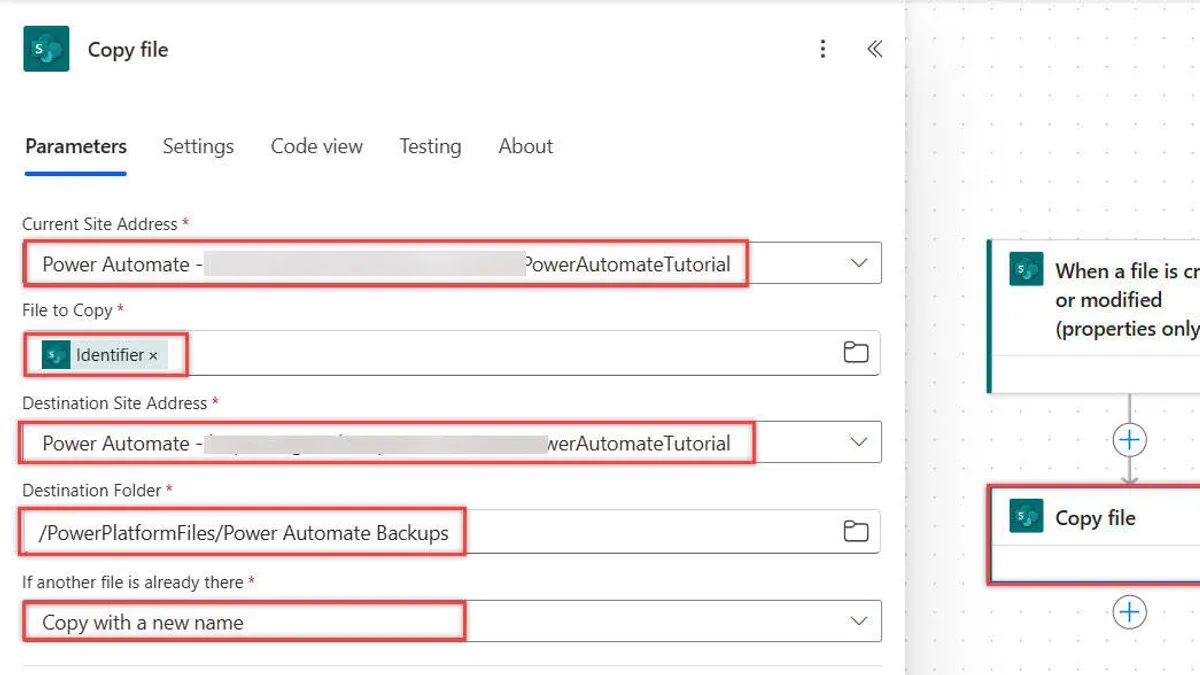This screenshot has width=1200, height=675.
Task: Switch to the Settings tab
Action: pyautogui.click(x=198, y=146)
